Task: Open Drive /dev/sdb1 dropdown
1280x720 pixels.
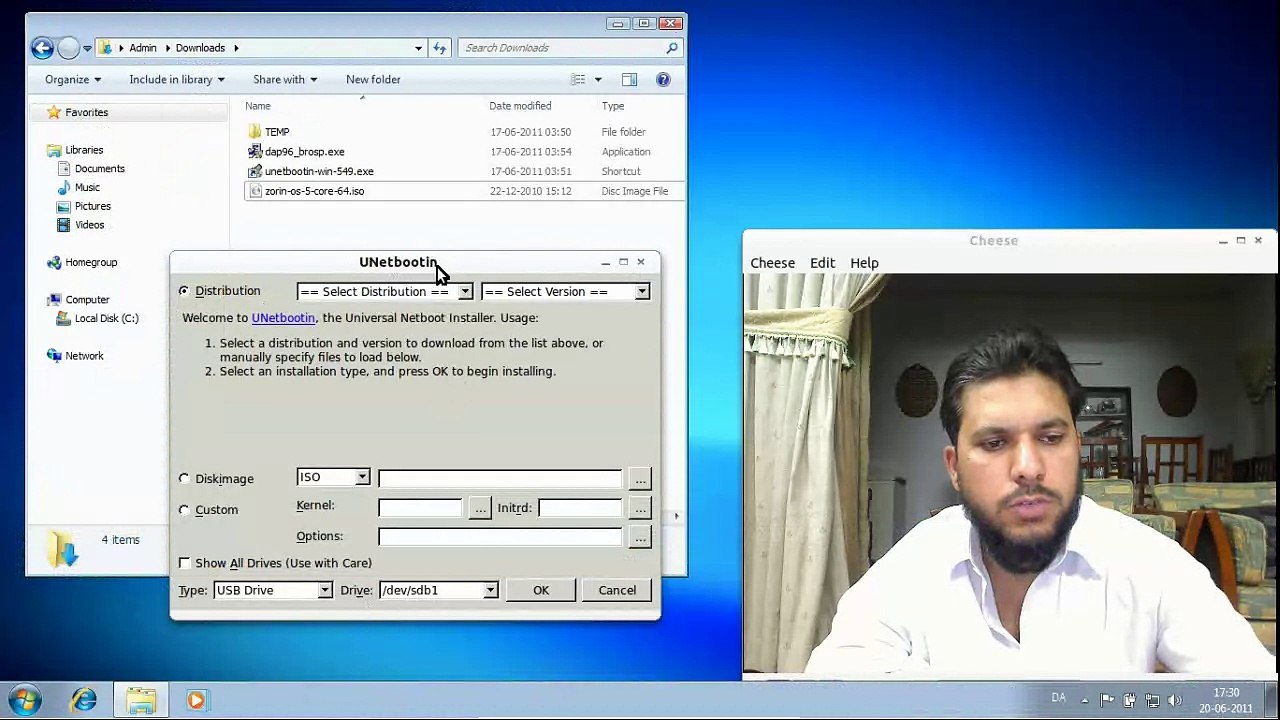Action: pos(438,590)
